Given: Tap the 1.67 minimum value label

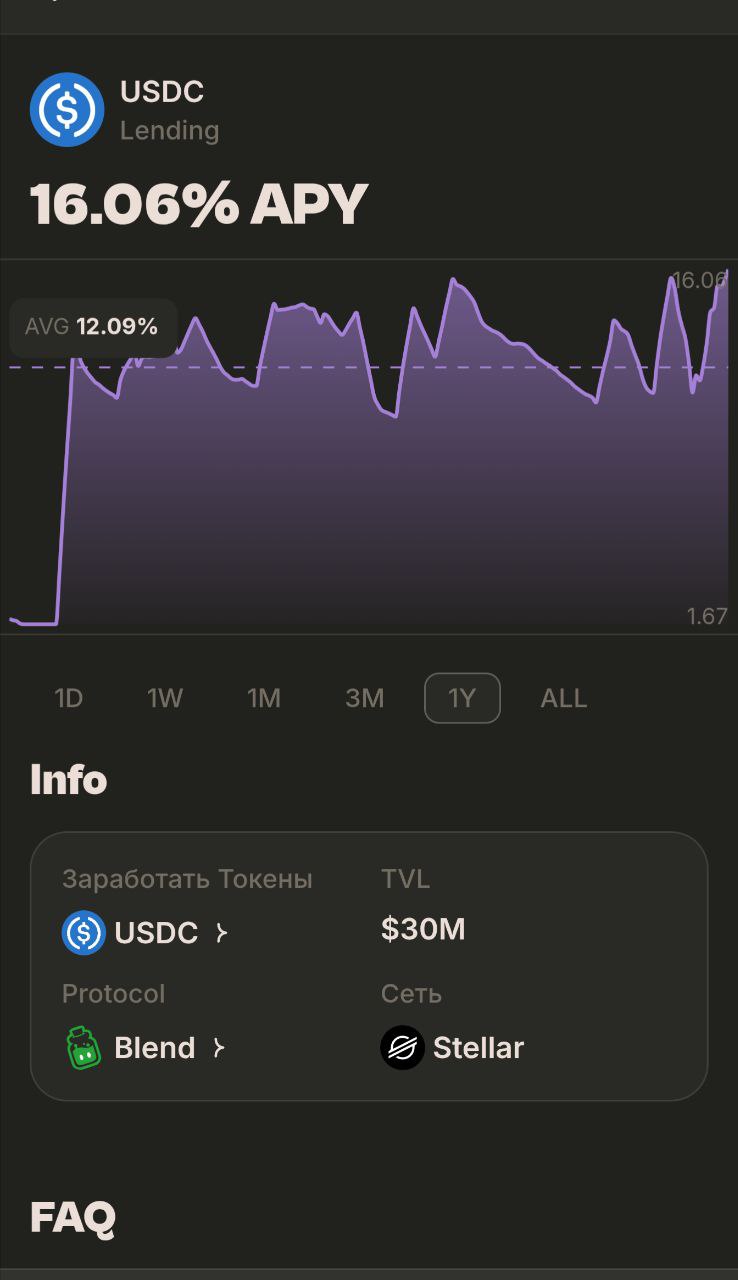Looking at the screenshot, I should [x=707, y=616].
